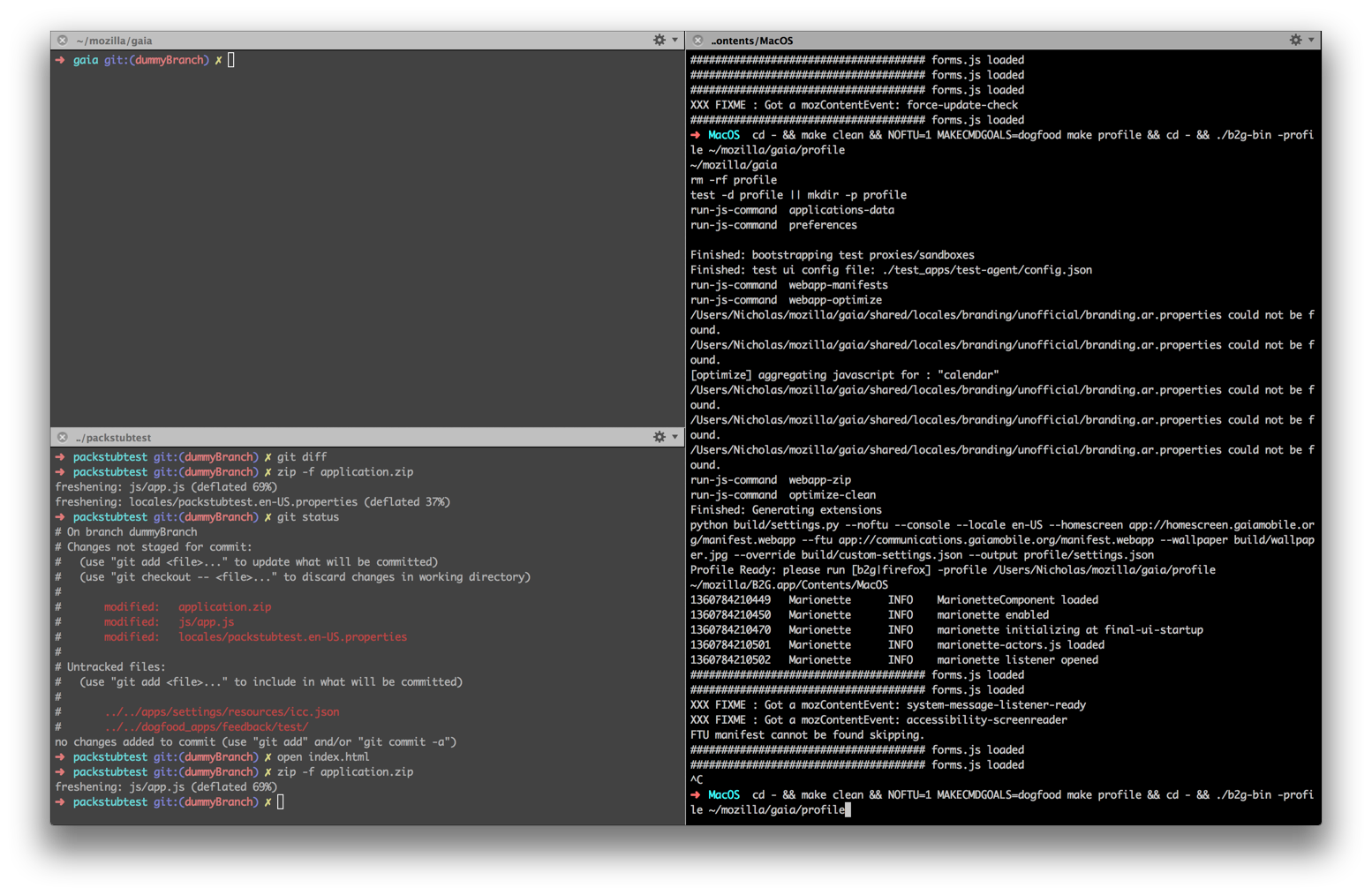Click 'run-js-command webapp-manifests' line
Image resolution: width=1372 pixels, height=895 pixels.
click(x=789, y=285)
